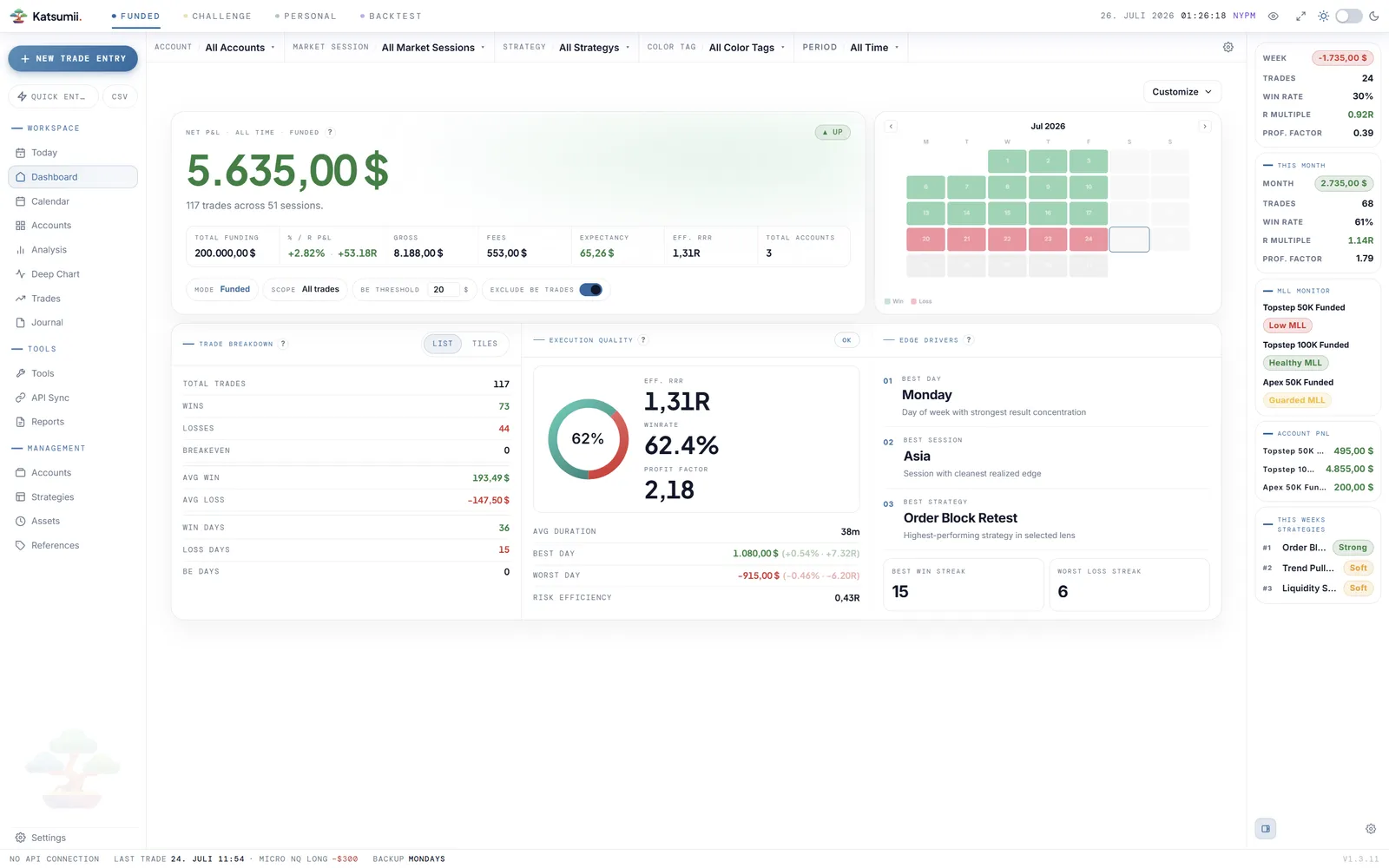The height and width of the screenshot is (868, 1389).
Task: Go to previous calendar month
Action: [891, 127]
